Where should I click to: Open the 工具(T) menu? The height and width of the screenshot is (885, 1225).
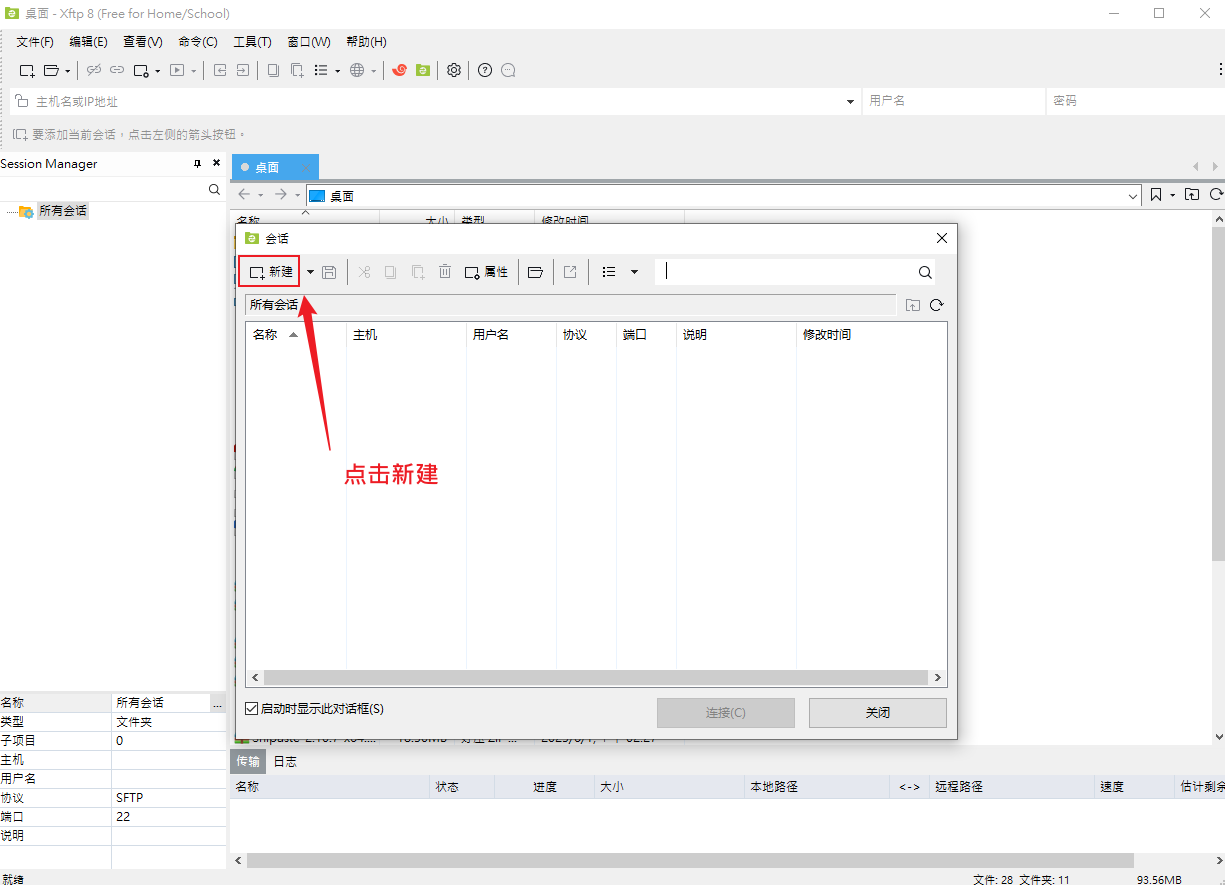(x=252, y=42)
